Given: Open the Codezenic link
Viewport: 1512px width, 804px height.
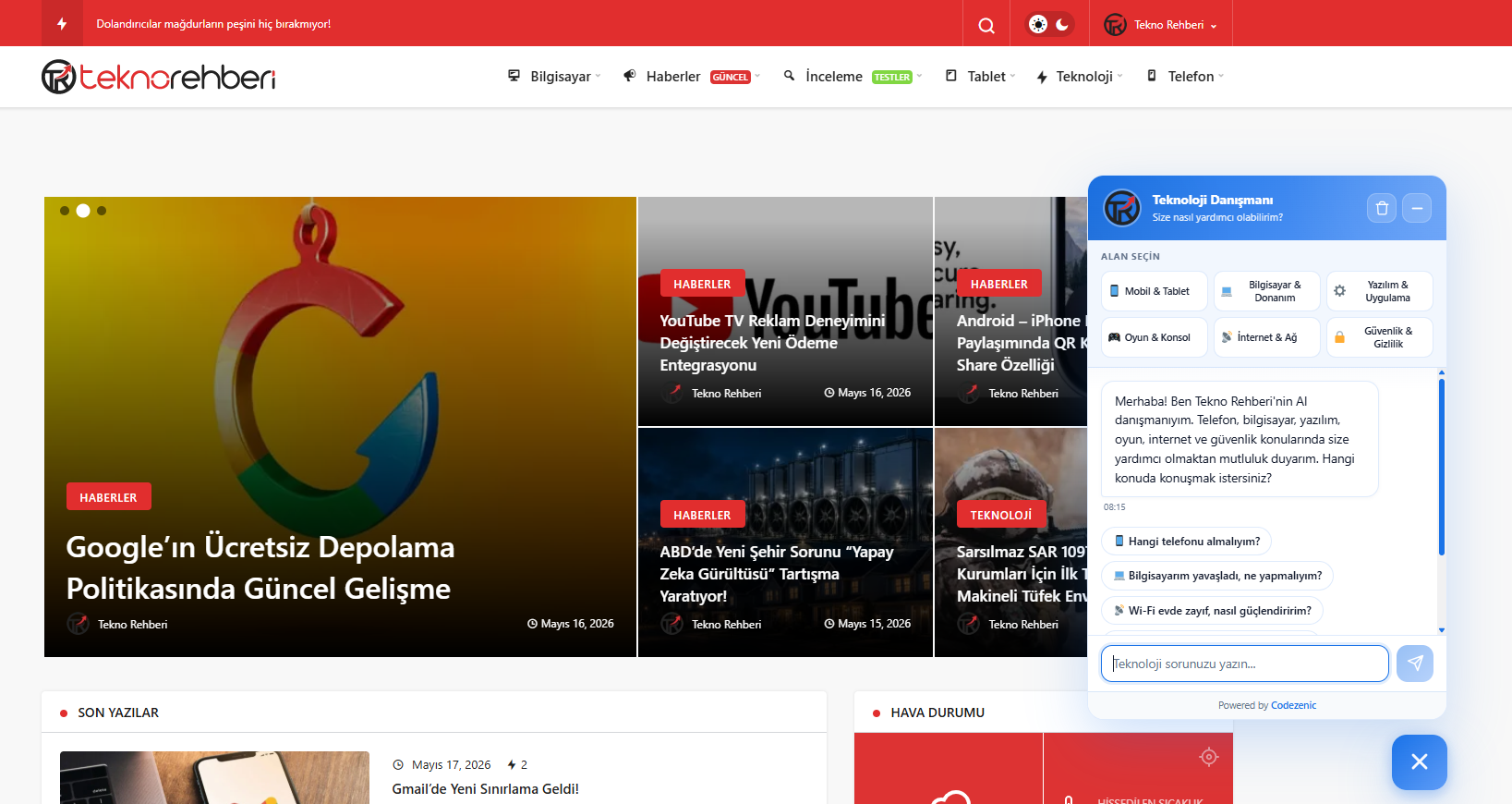Looking at the screenshot, I should coord(1294,705).
